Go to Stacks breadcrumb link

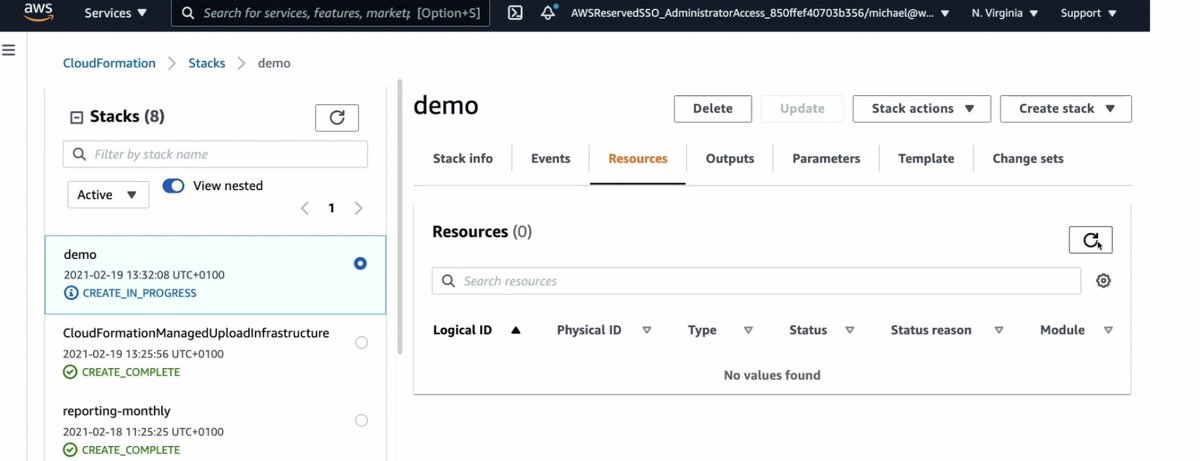pyautogui.click(x=207, y=63)
